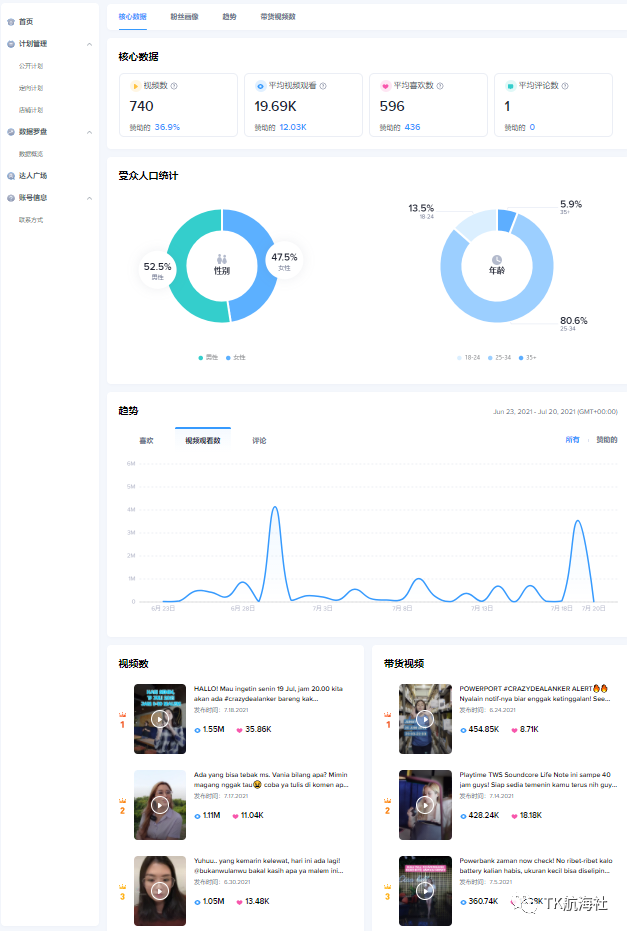Open 定向计划 in the sidebar
Screen dimensions: 627x931
(31, 88)
